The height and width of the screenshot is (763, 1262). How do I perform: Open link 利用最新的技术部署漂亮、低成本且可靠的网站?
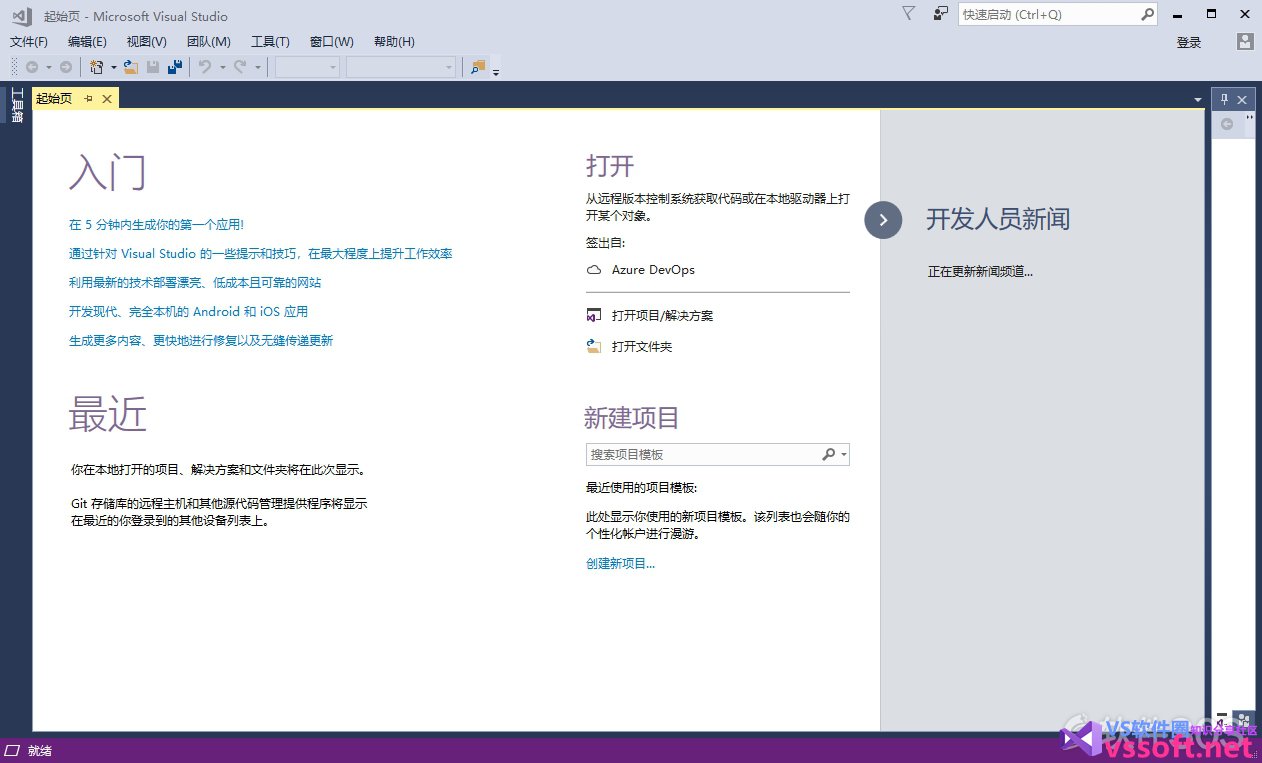(x=195, y=283)
